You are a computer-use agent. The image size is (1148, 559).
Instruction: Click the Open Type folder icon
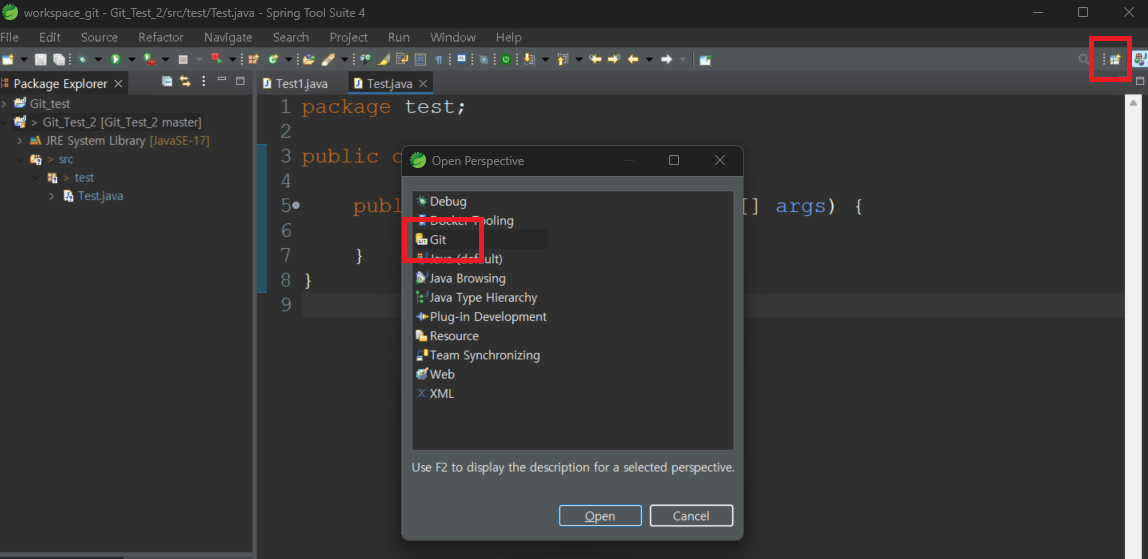point(308,59)
